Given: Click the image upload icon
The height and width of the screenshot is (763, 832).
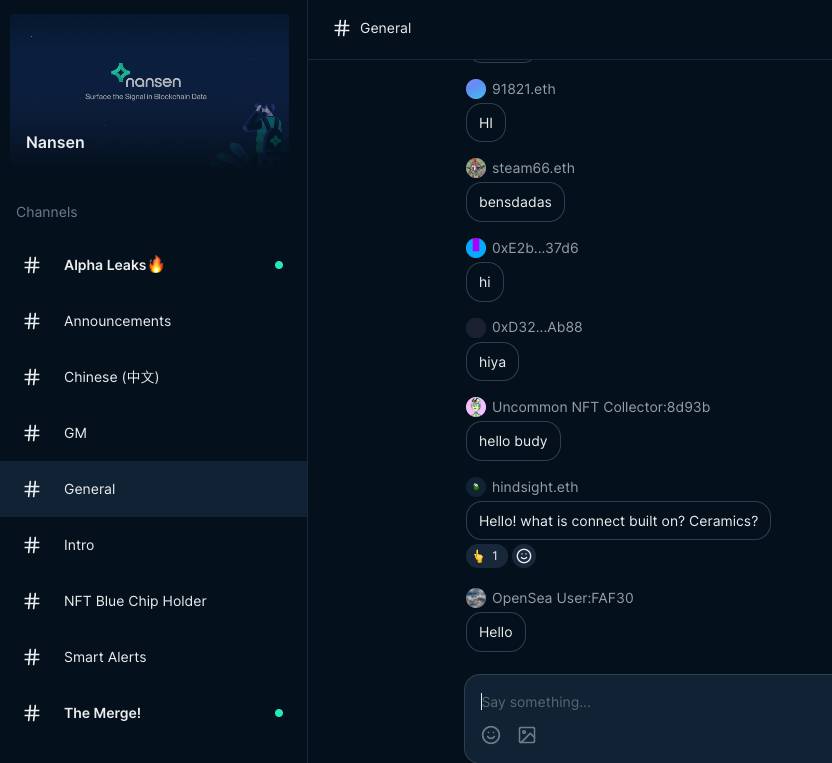Looking at the screenshot, I should pos(527,735).
